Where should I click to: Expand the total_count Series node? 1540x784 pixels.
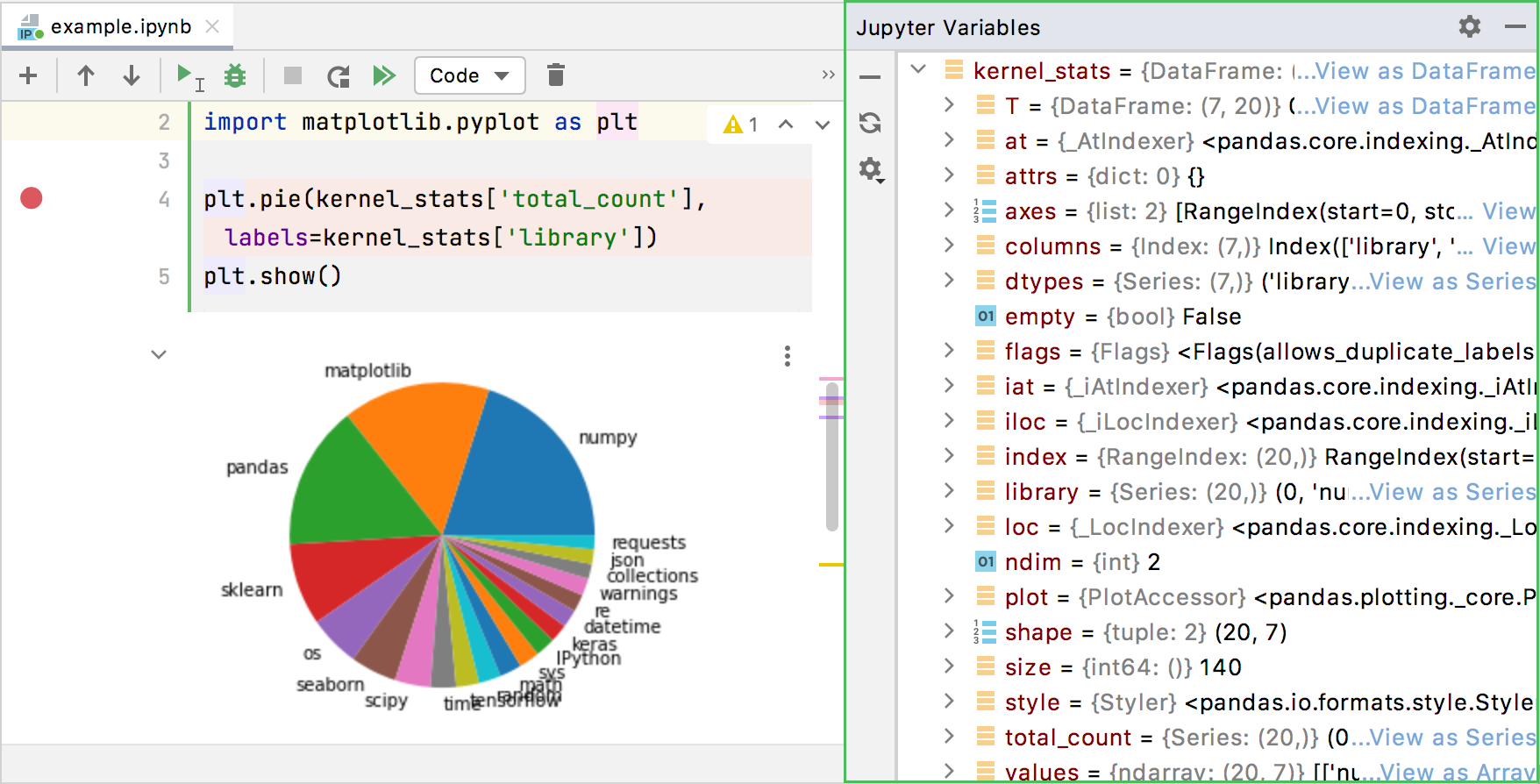pos(949,737)
